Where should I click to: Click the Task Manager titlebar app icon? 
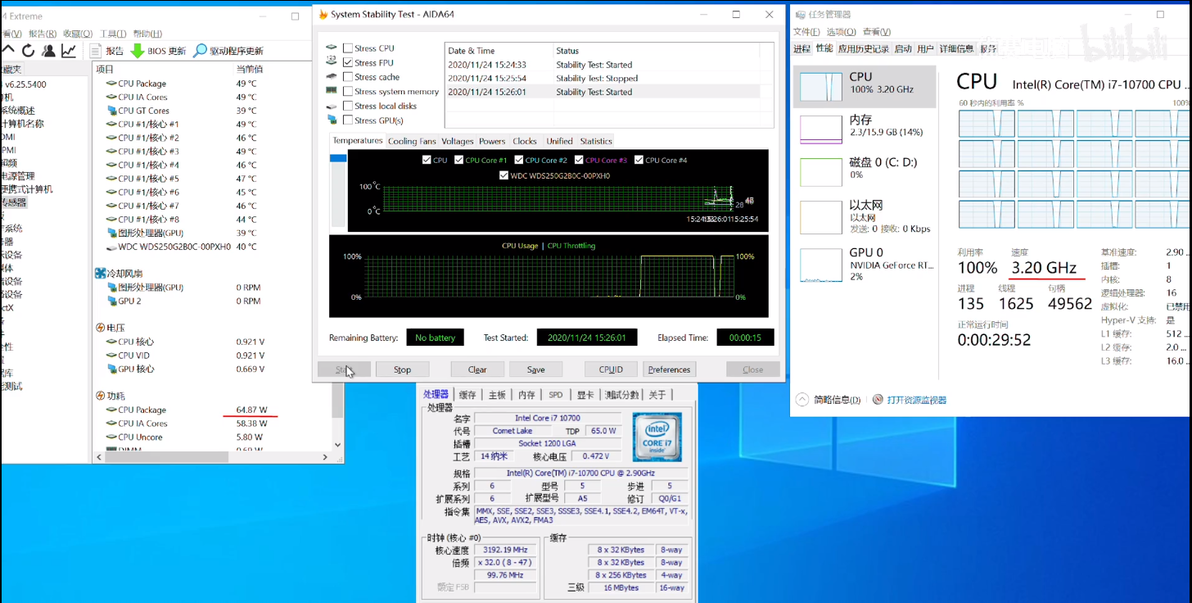(x=802, y=14)
